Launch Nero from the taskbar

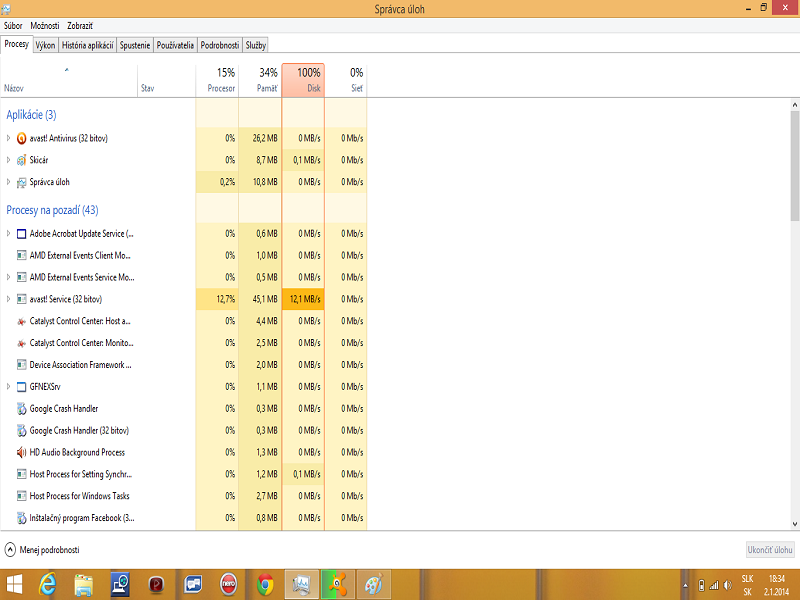point(229,584)
